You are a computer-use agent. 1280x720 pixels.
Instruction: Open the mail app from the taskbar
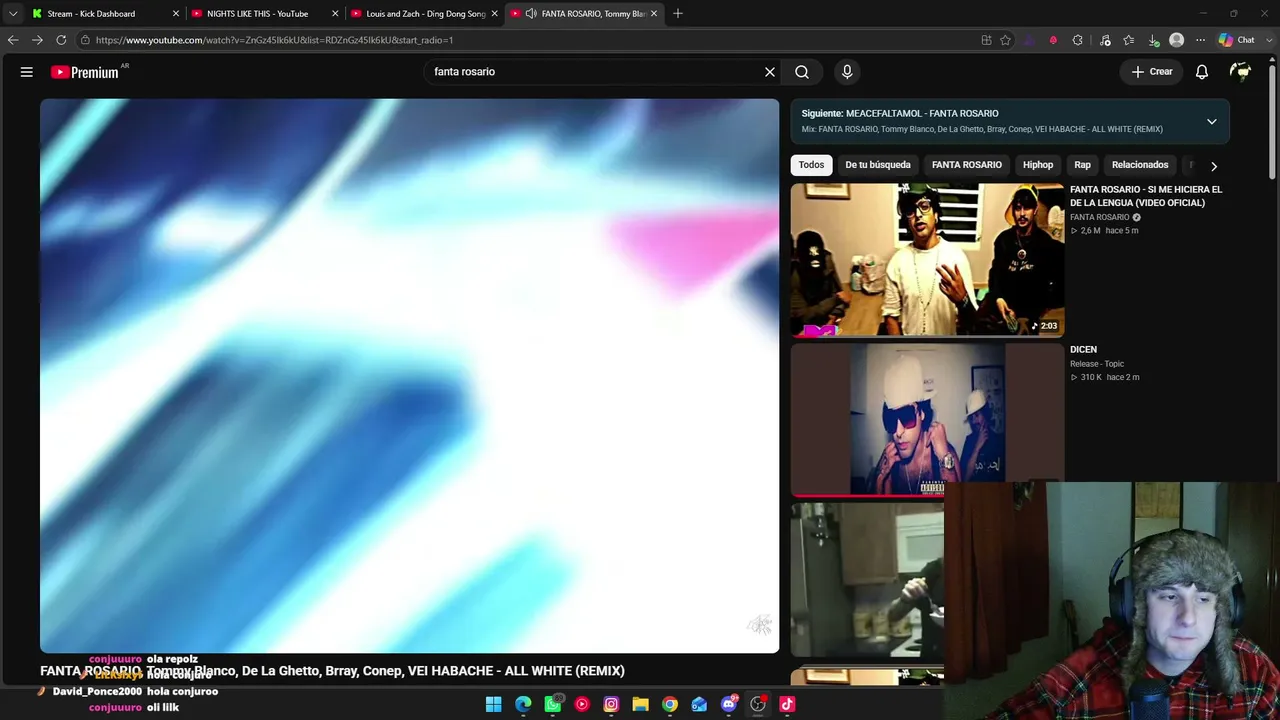[699, 704]
